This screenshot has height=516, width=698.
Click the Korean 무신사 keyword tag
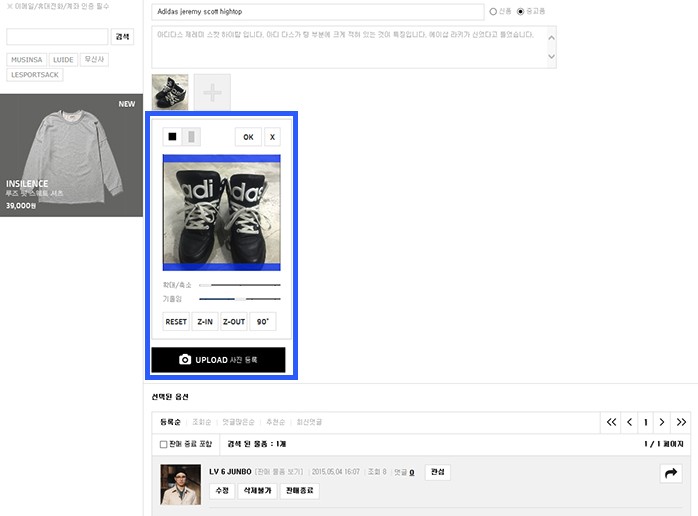(x=94, y=60)
